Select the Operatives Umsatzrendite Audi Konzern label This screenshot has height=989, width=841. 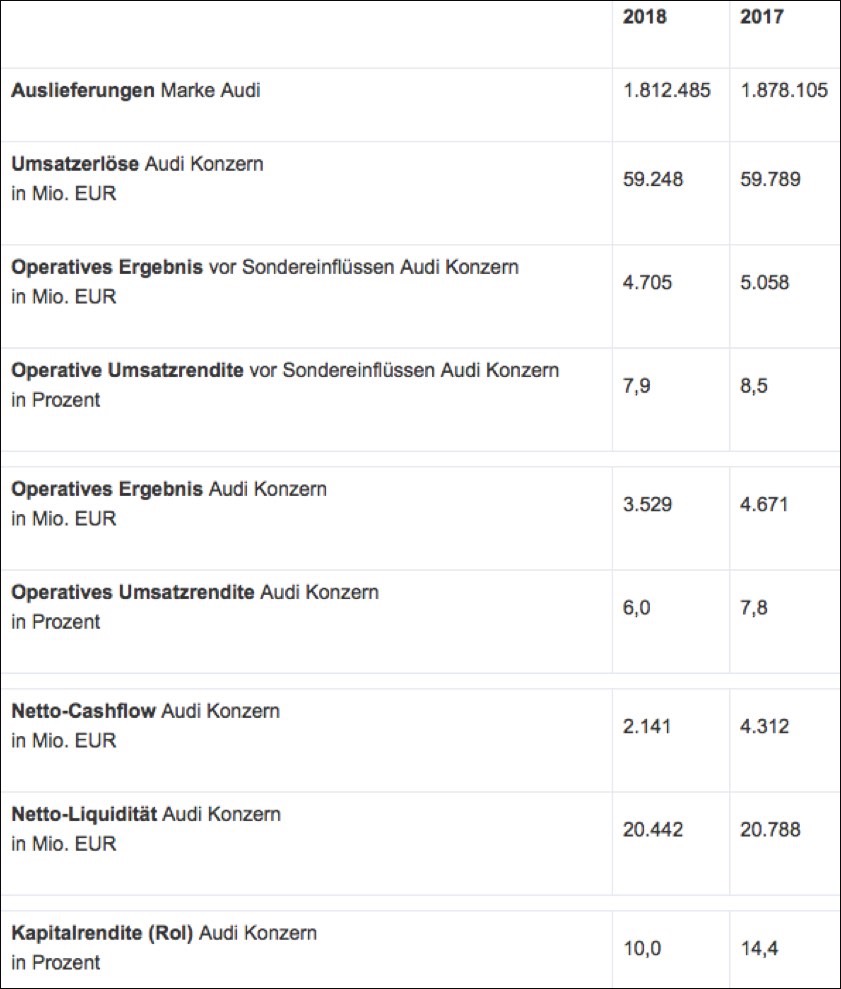click(x=195, y=593)
